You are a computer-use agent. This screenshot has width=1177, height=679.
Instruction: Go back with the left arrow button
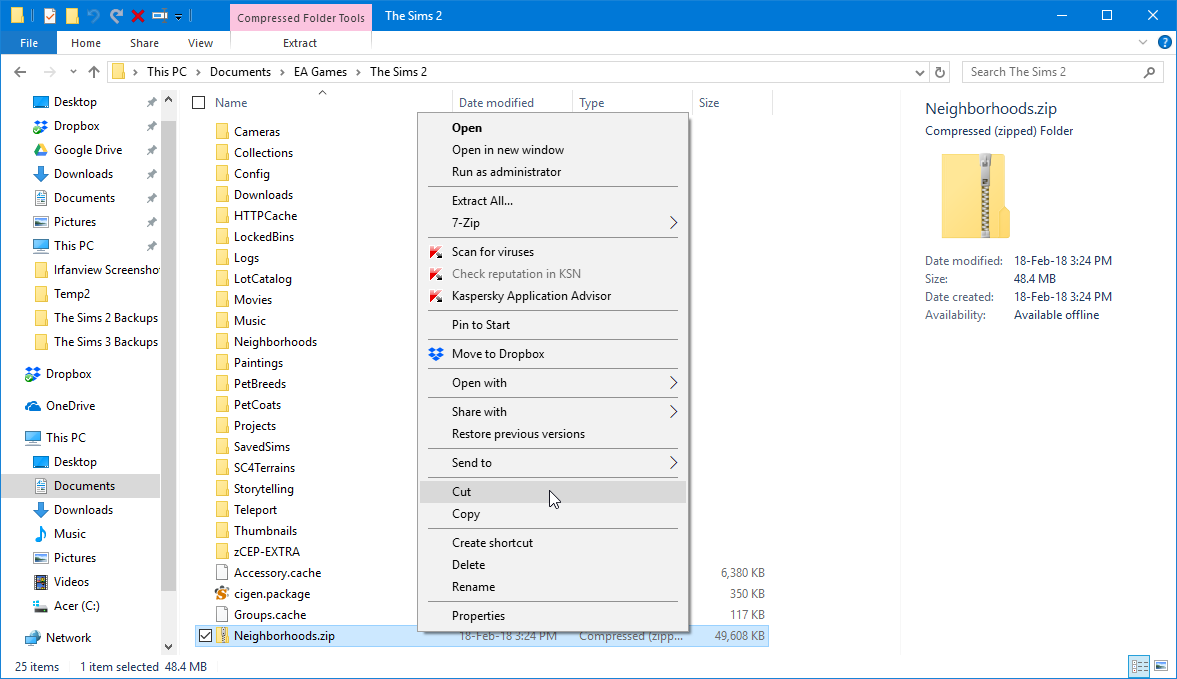pyautogui.click(x=20, y=72)
